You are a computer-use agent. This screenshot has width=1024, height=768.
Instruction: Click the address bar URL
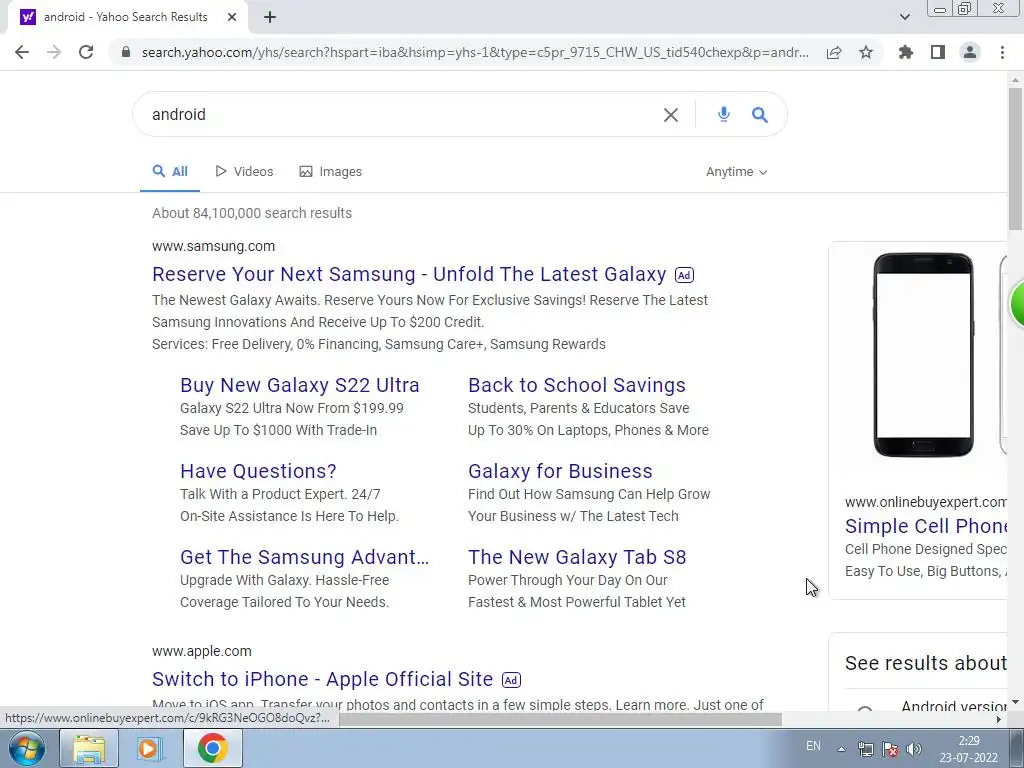(x=475, y=52)
